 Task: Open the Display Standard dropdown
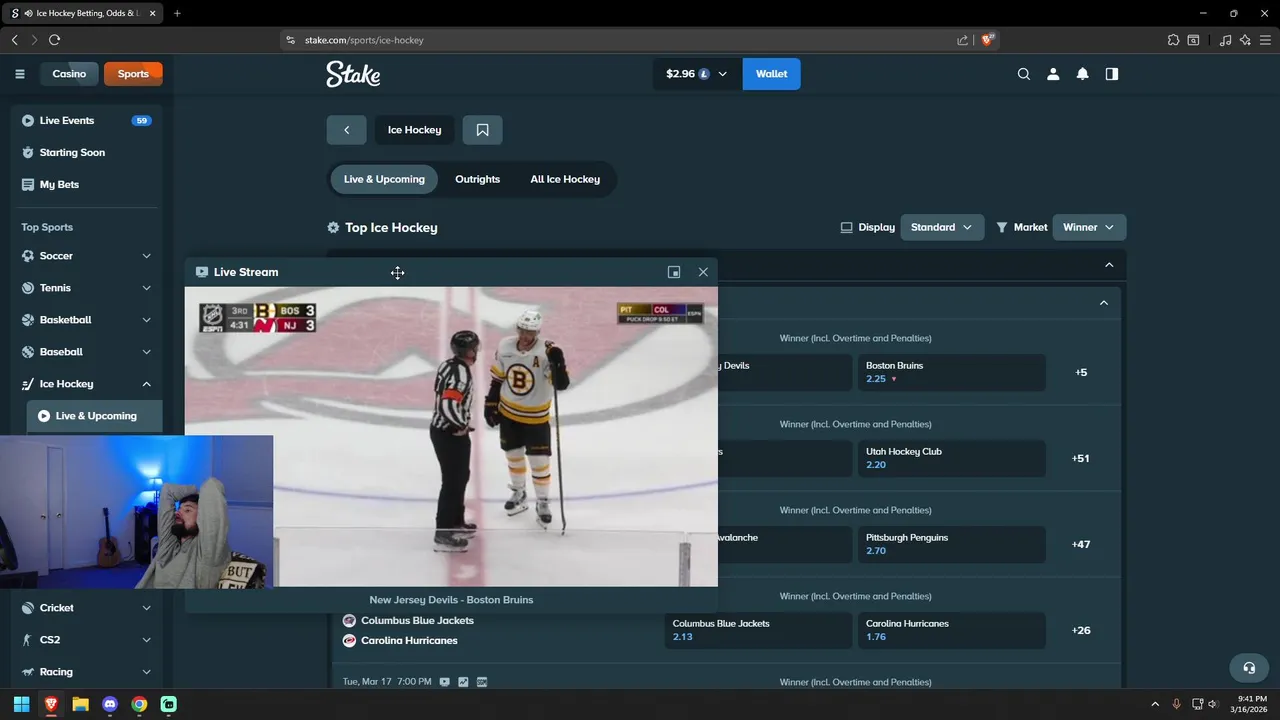(942, 228)
